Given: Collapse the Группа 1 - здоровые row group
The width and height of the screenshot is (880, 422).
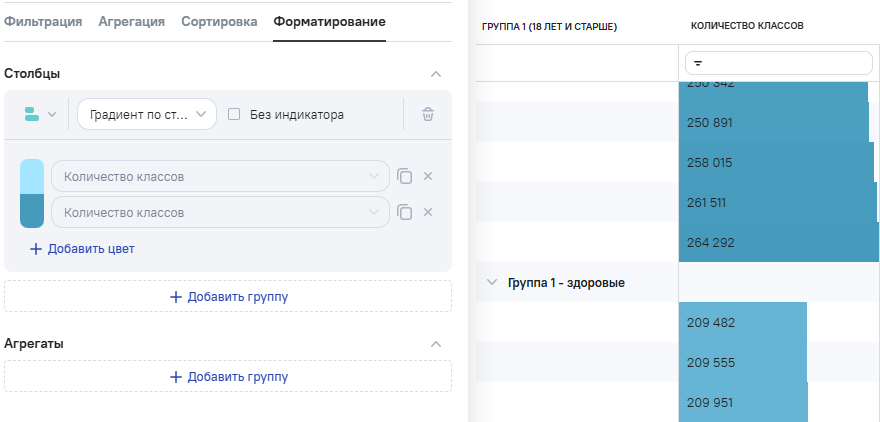Looking at the screenshot, I should coord(491,283).
